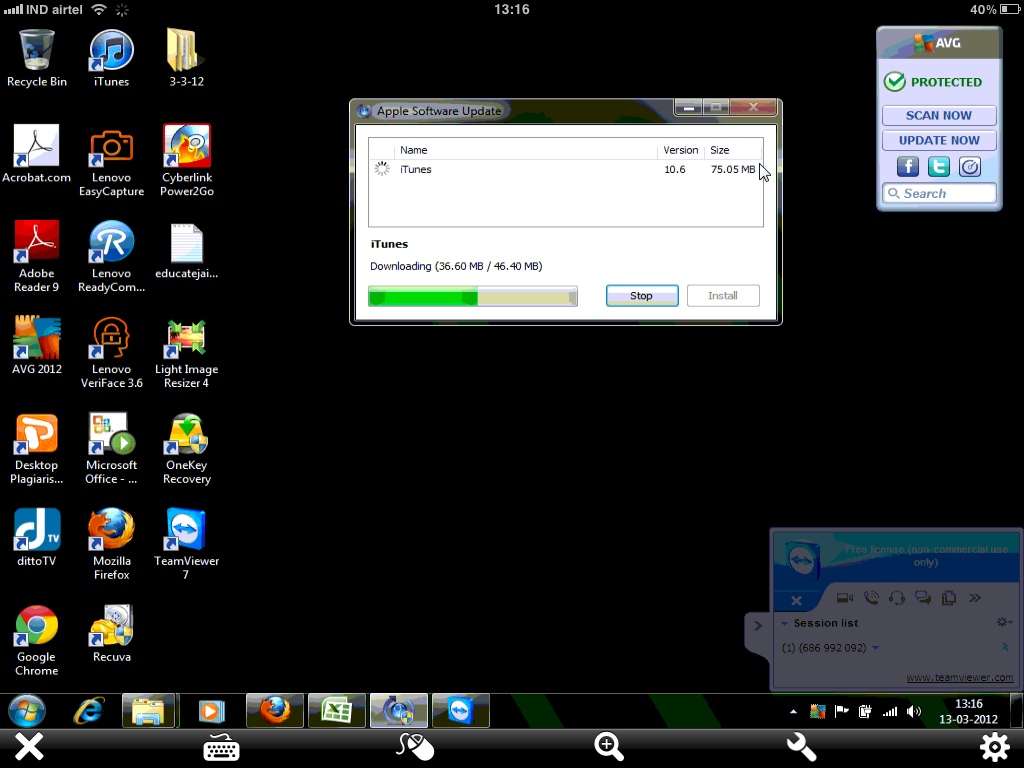Screen dimensions: 1024x768
Task: Expand more TeamViewer panel tools chevron
Action: click(975, 598)
